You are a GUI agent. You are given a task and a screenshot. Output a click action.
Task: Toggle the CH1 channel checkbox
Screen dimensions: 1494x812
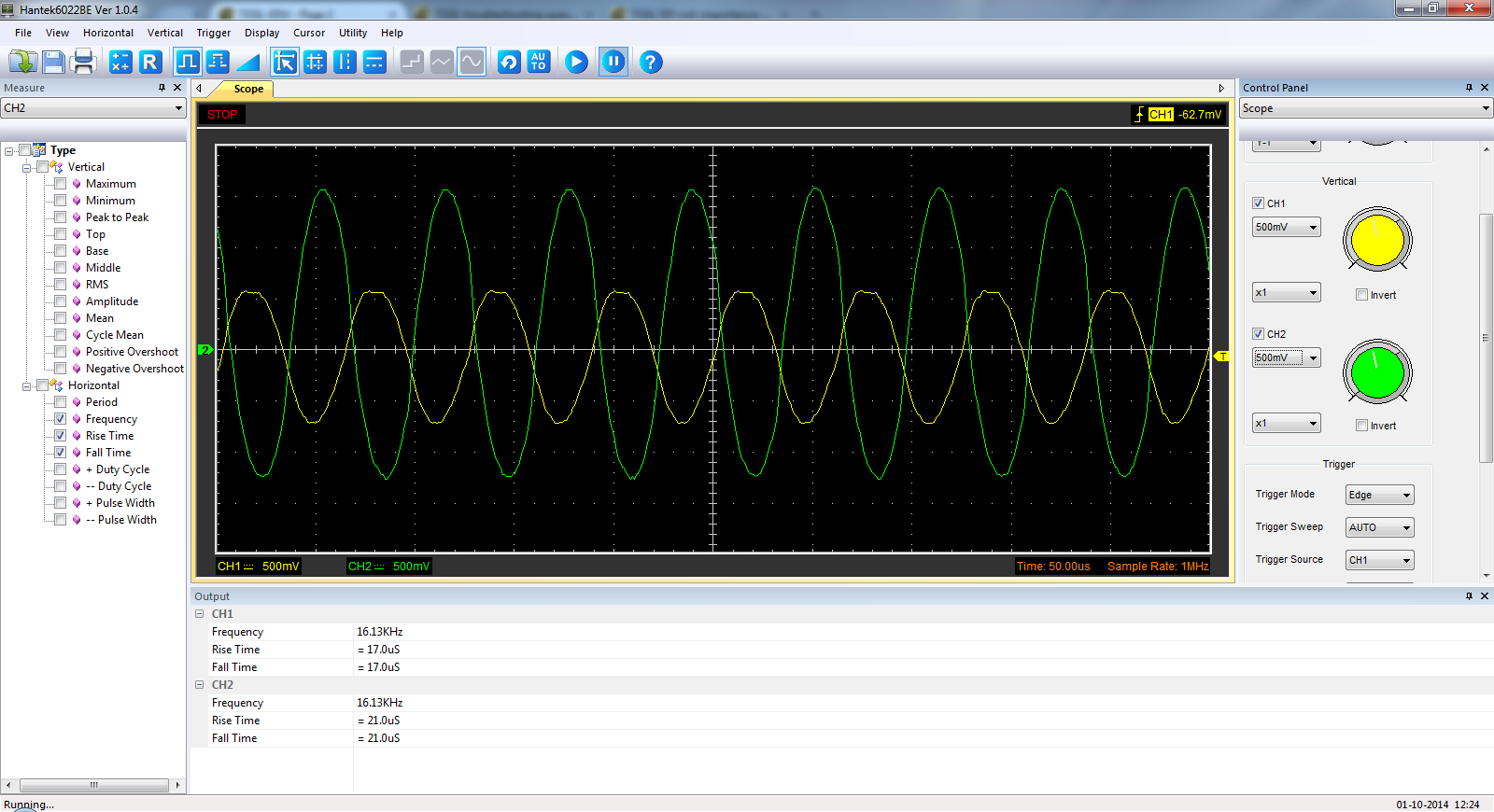coord(1258,203)
